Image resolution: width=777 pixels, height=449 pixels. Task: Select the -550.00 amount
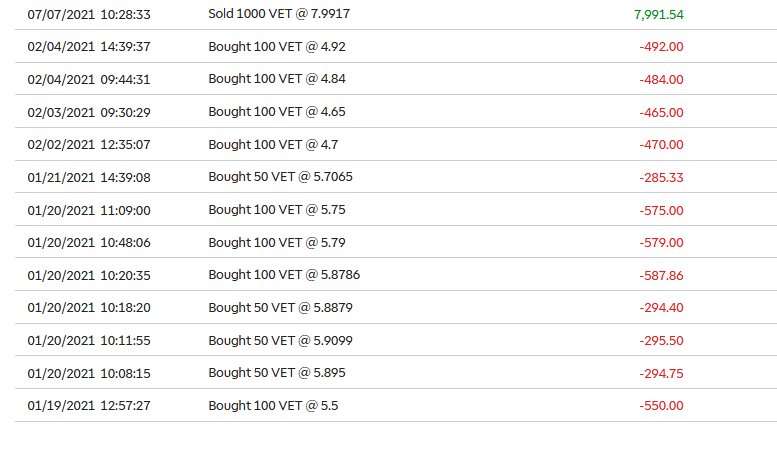point(661,405)
